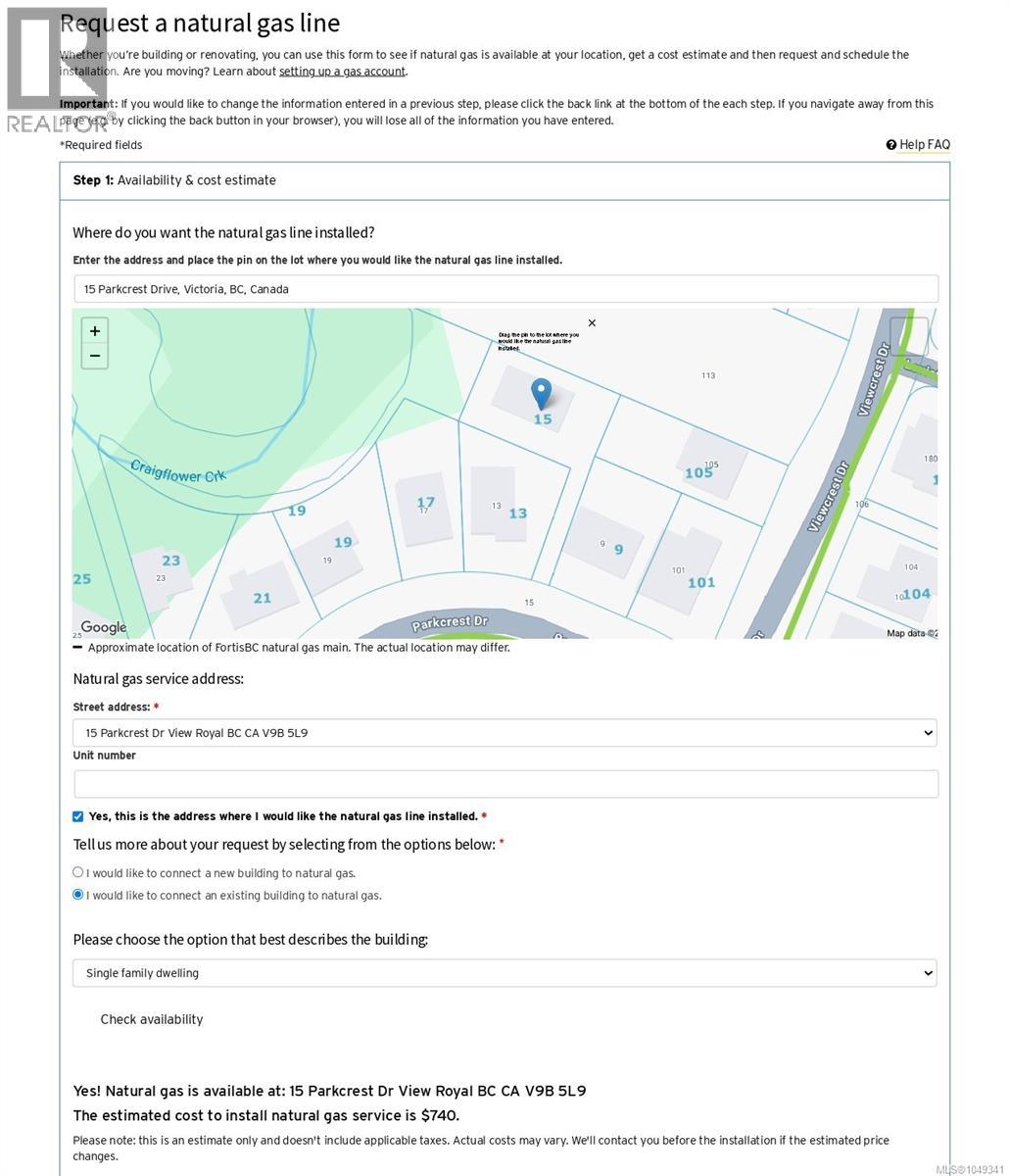Click the Check availability button
The image size is (1009, 1176).
(x=152, y=1019)
